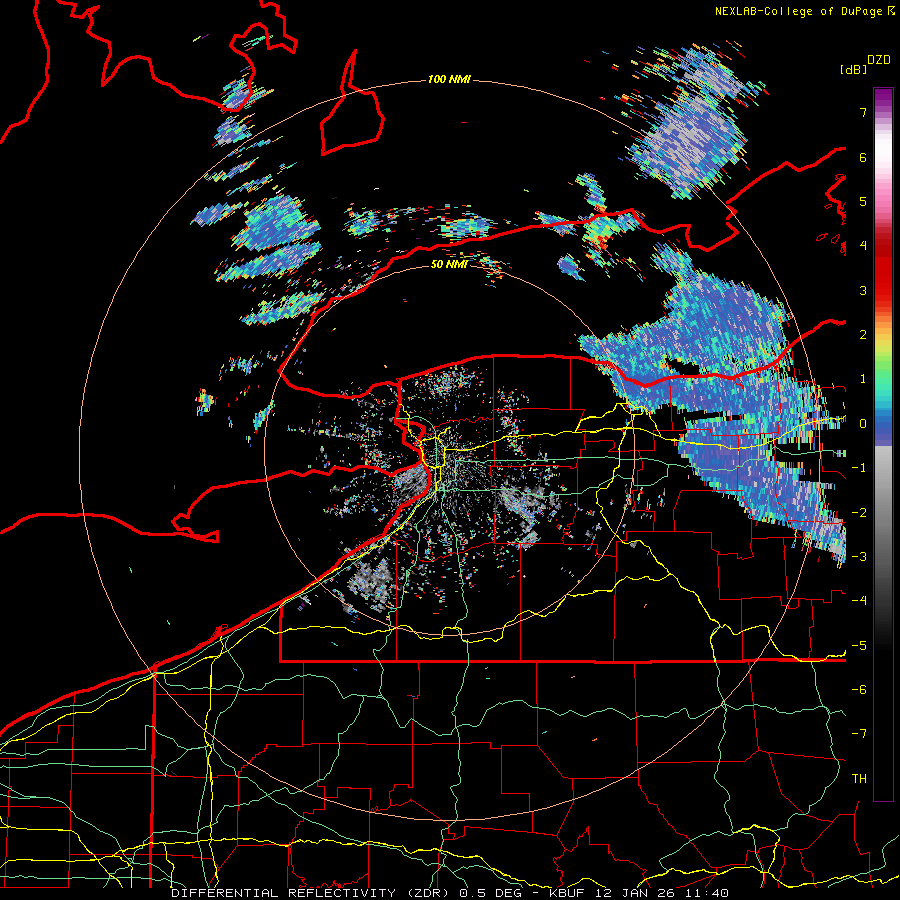Click the TH threshold label on scale
This screenshot has height=900, width=900.
[x=859, y=778]
